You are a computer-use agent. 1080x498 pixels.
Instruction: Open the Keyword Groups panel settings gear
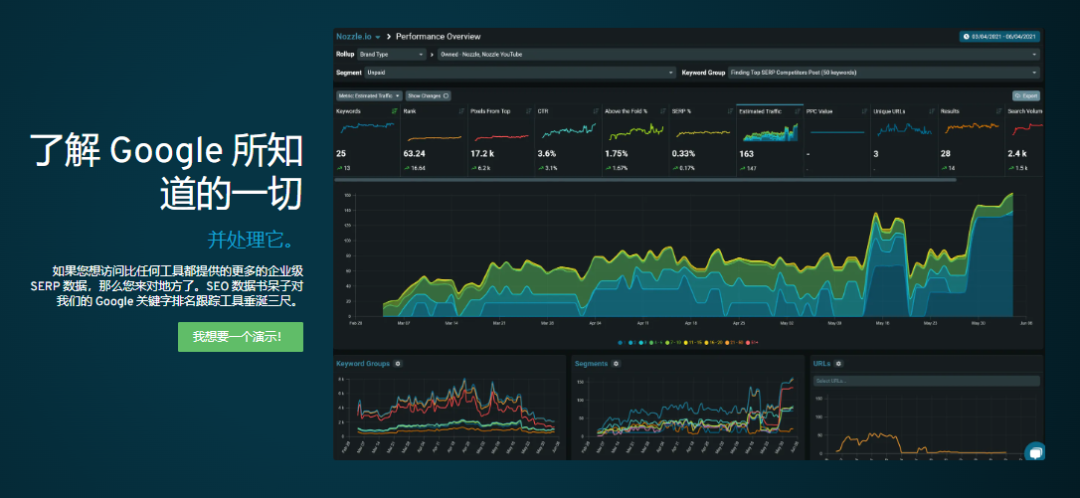(x=398, y=363)
